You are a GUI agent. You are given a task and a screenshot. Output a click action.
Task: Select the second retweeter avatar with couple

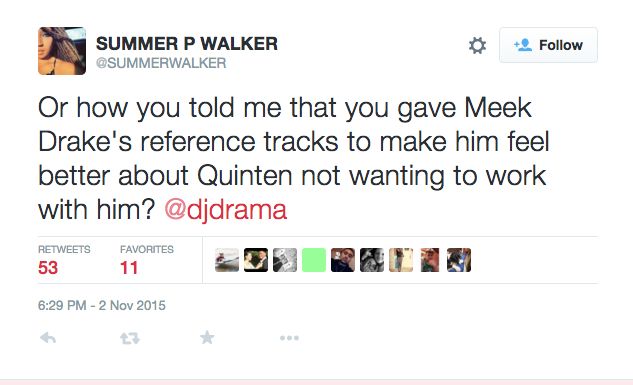256,260
